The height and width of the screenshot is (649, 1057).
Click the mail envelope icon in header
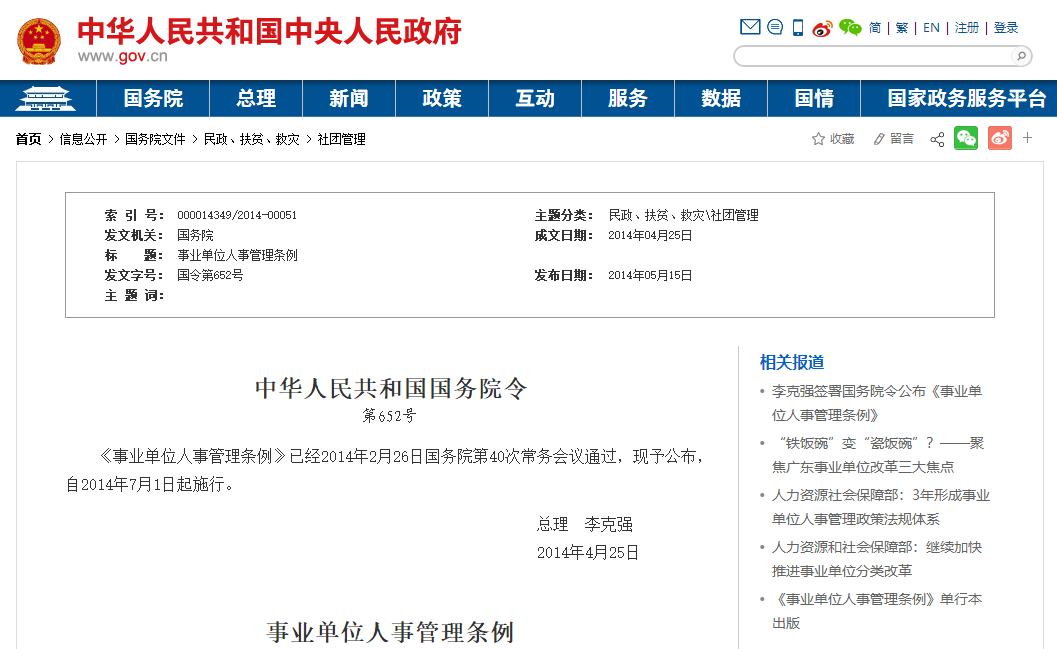750,27
